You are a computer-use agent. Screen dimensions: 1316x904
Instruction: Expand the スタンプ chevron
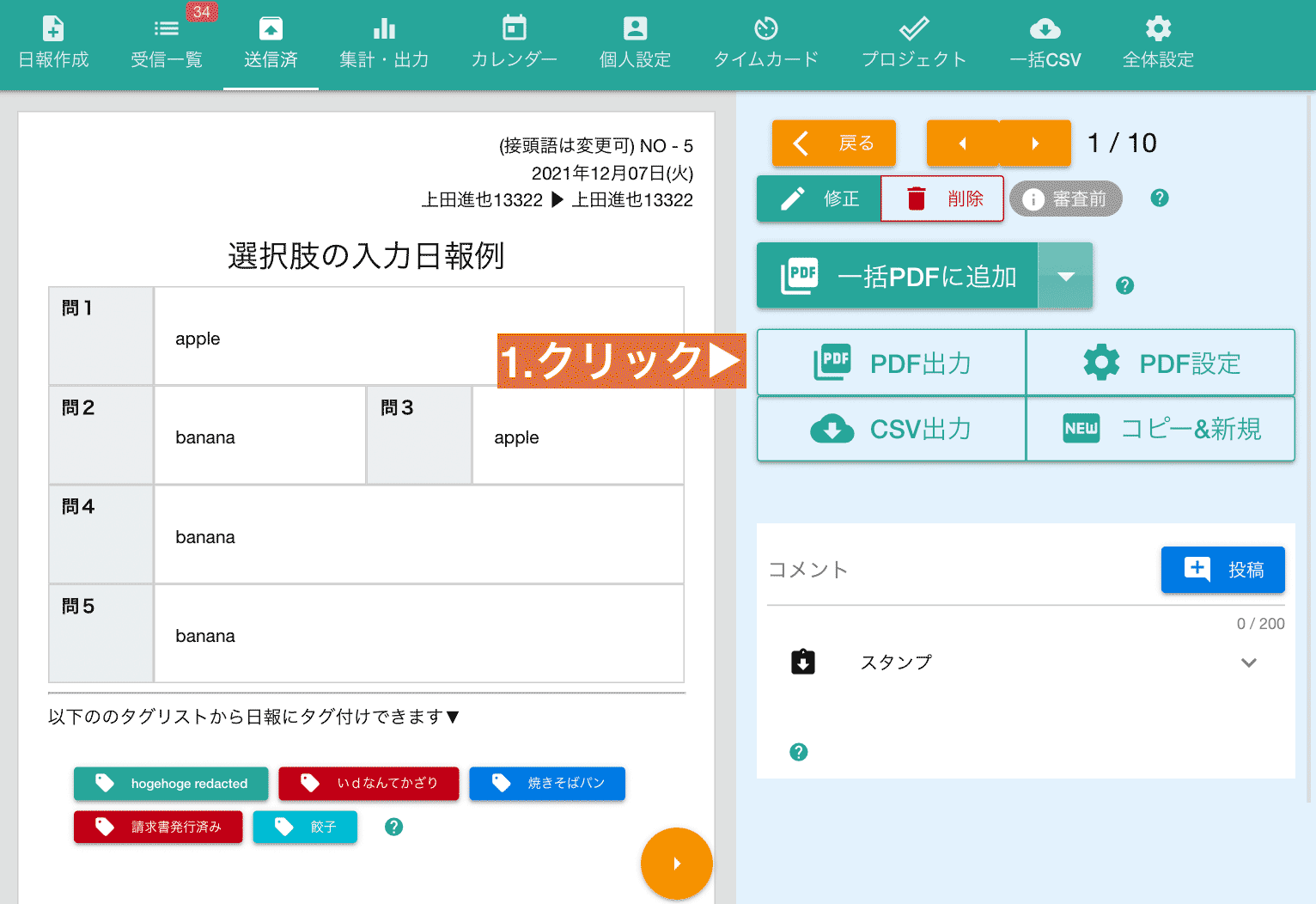(x=1249, y=663)
